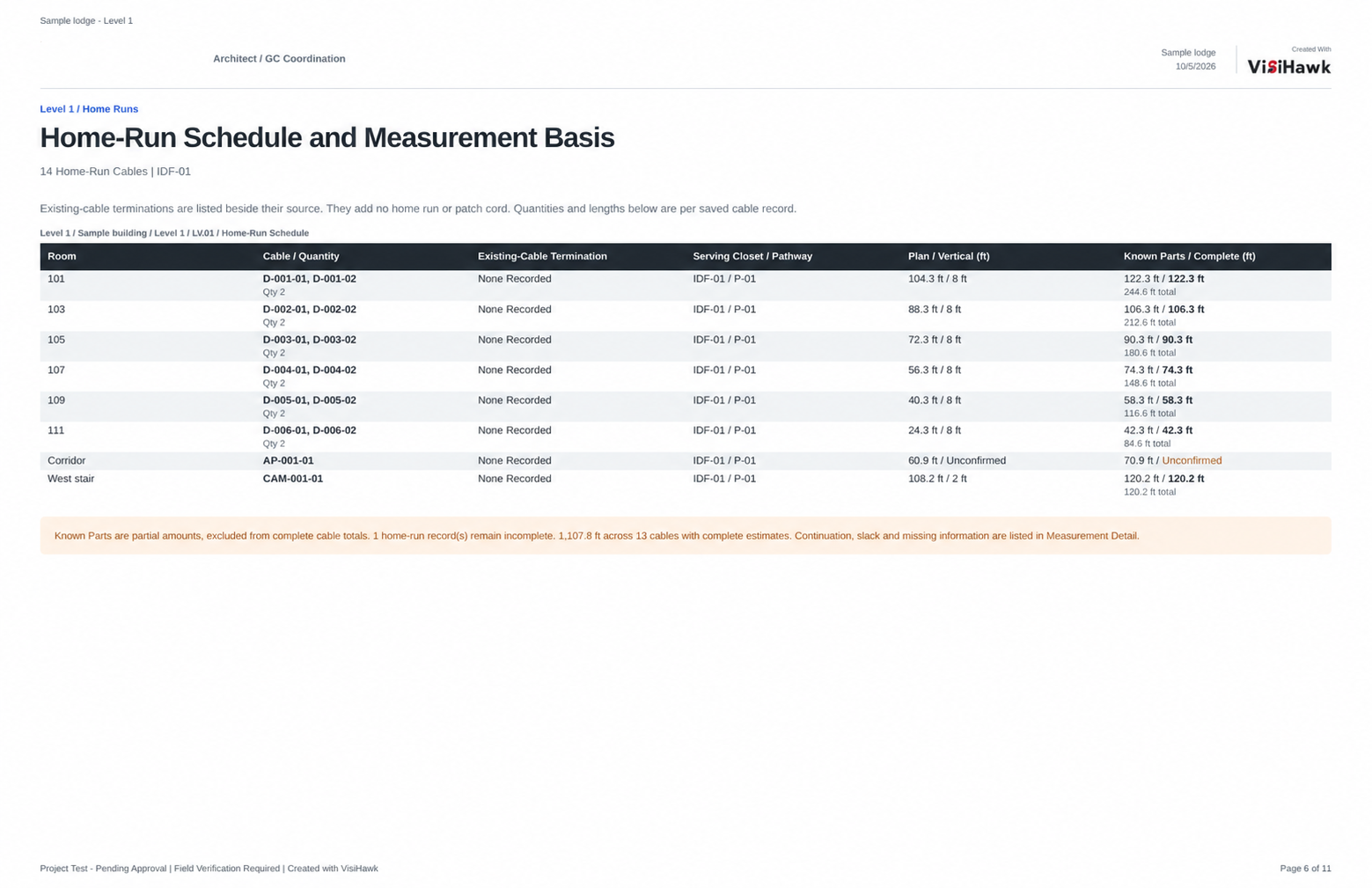
Task: Click the 'Known Parts / Complete (ft)' header
Action: point(1190,256)
